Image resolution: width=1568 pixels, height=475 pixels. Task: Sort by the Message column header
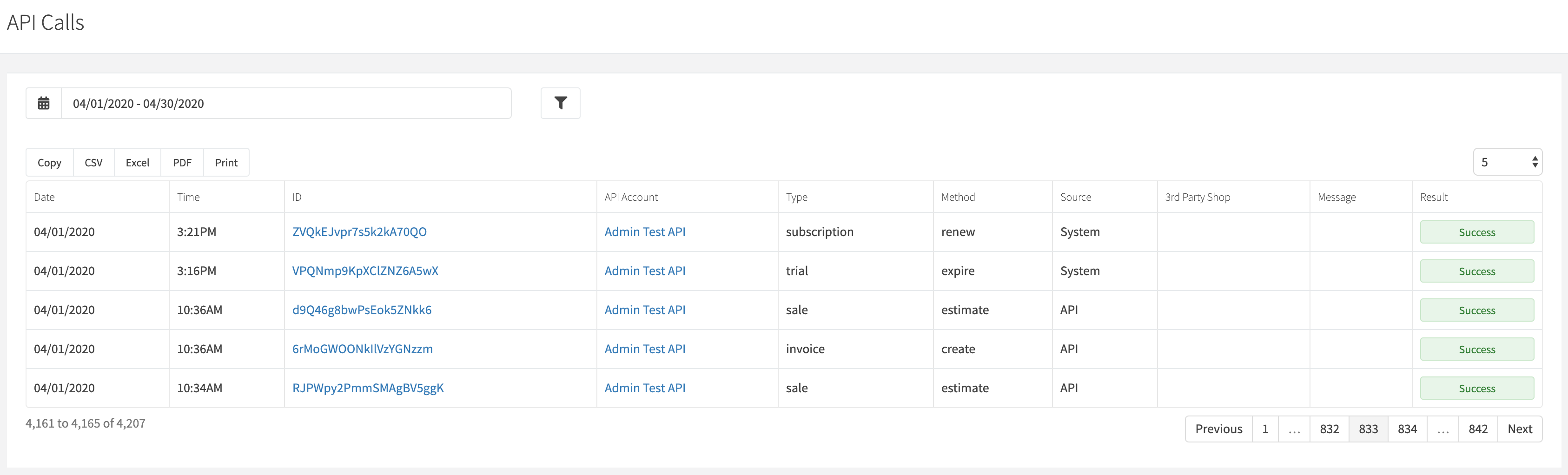1361,197
